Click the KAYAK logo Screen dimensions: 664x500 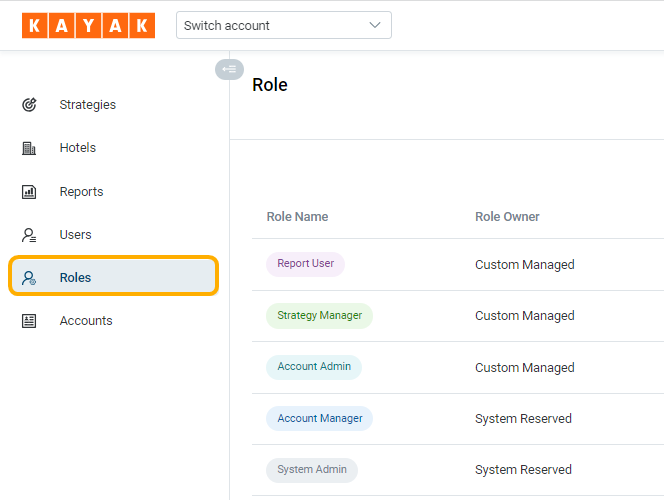coord(88,25)
